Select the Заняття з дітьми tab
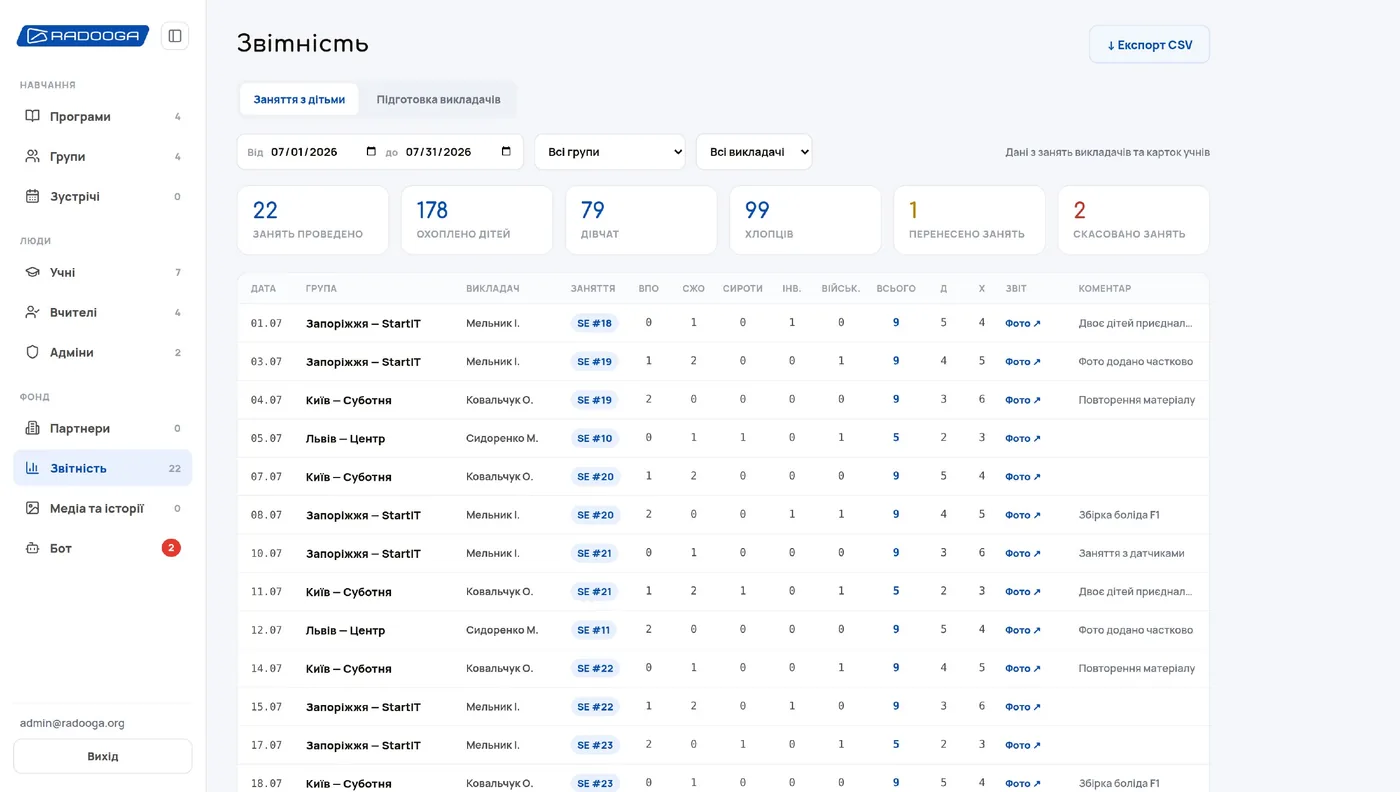 pos(299,100)
